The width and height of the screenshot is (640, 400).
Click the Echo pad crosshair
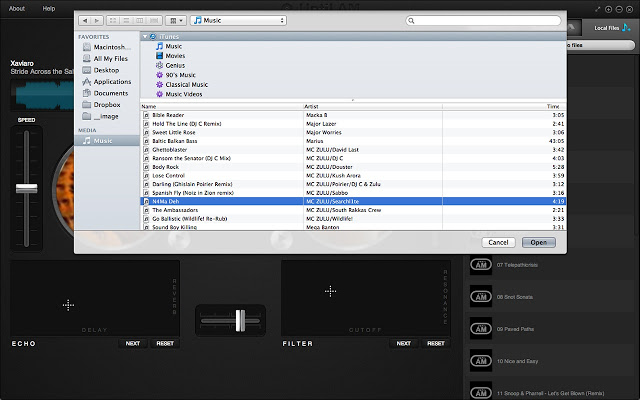click(x=68, y=305)
